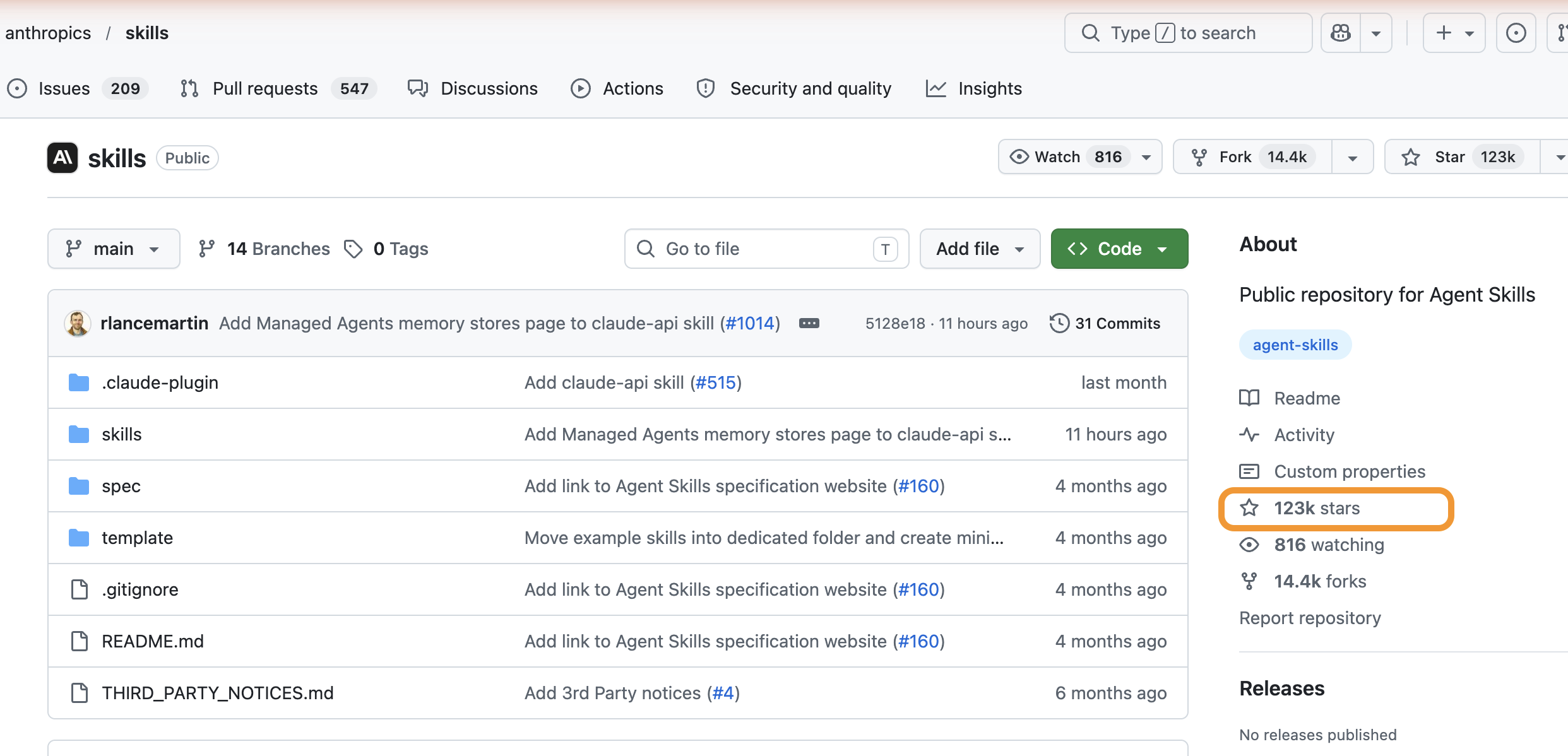Open the README.md file
This screenshot has height=756, width=1568.
coord(153,641)
